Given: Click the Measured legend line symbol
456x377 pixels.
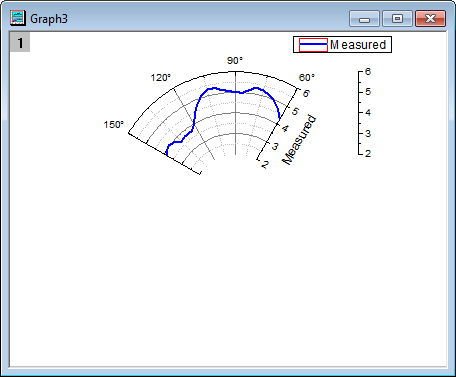Looking at the screenshot, I should click(313, 45).
